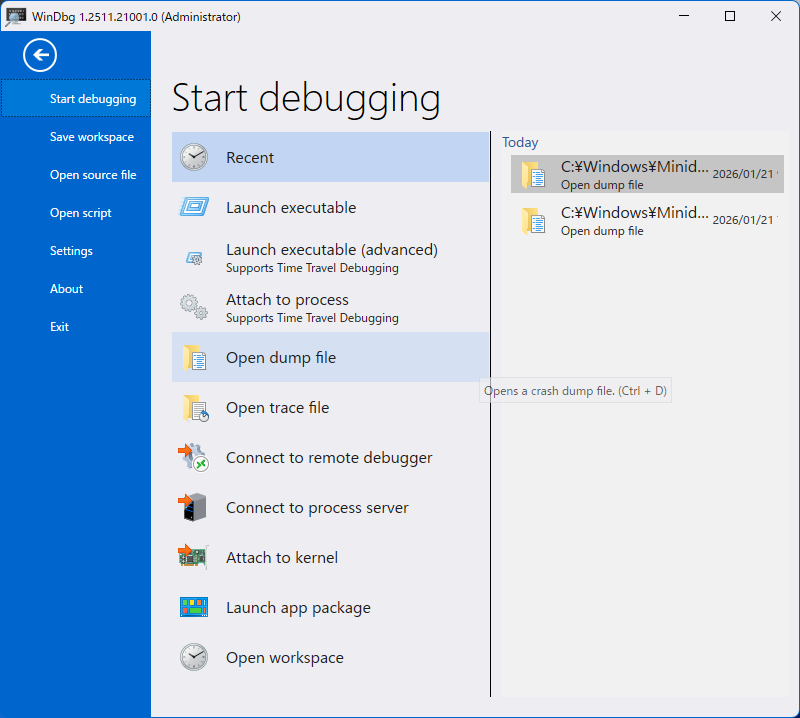Click the Attach to kernel circuit-board icon

click(x=194, y=558)
